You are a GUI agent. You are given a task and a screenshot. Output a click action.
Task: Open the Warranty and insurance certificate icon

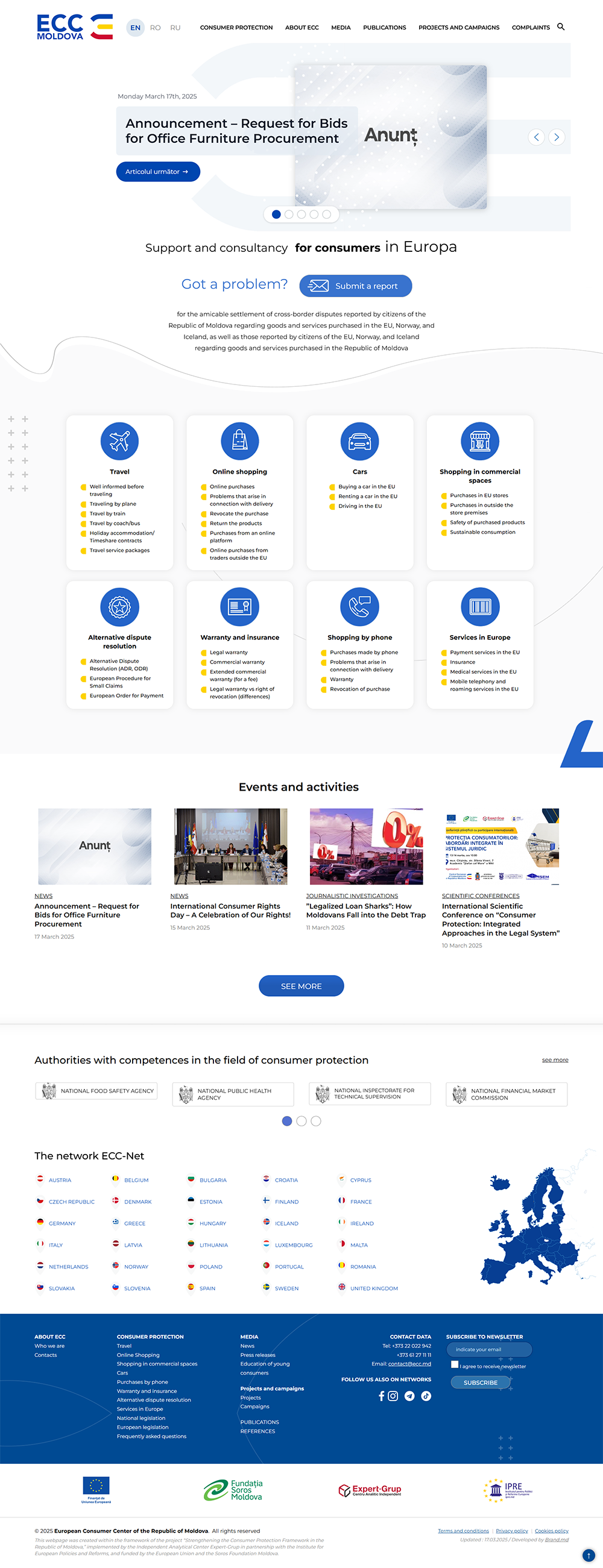pyautogui.click(x=239, y=607)
